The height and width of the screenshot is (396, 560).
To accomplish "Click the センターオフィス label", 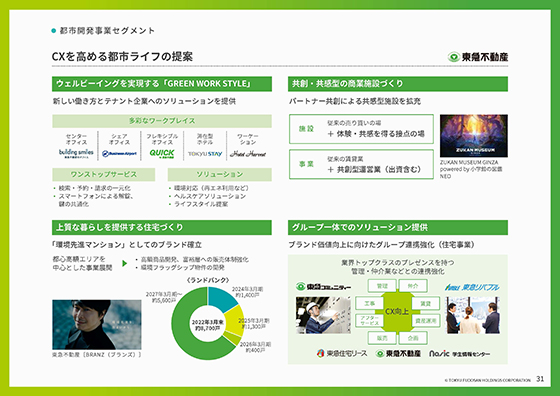I will click(x=76, y=139).
